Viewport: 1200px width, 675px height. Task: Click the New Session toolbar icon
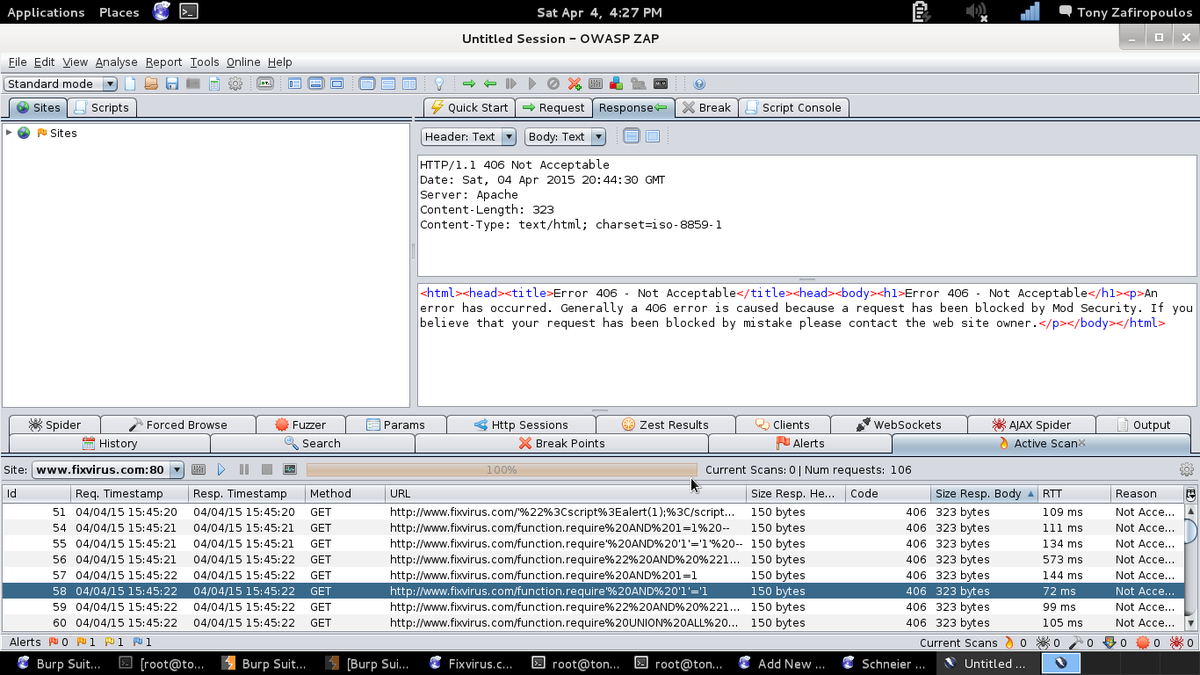click(x=130, y=84)
